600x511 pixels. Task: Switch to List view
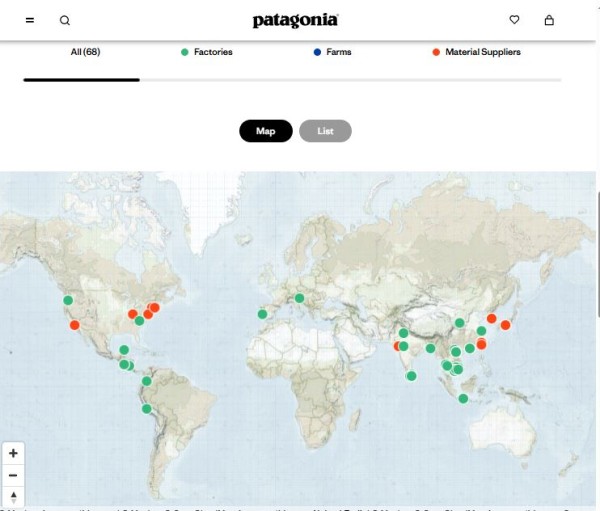pos(325,131)
